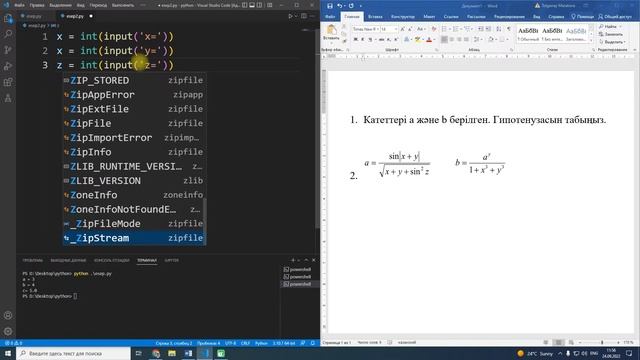Open the Extensions view in VS Code

point(8,82)
